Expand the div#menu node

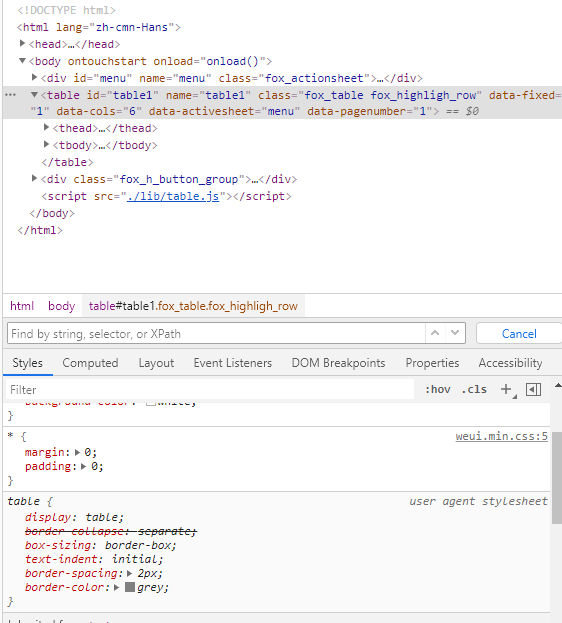click(35, 77)
